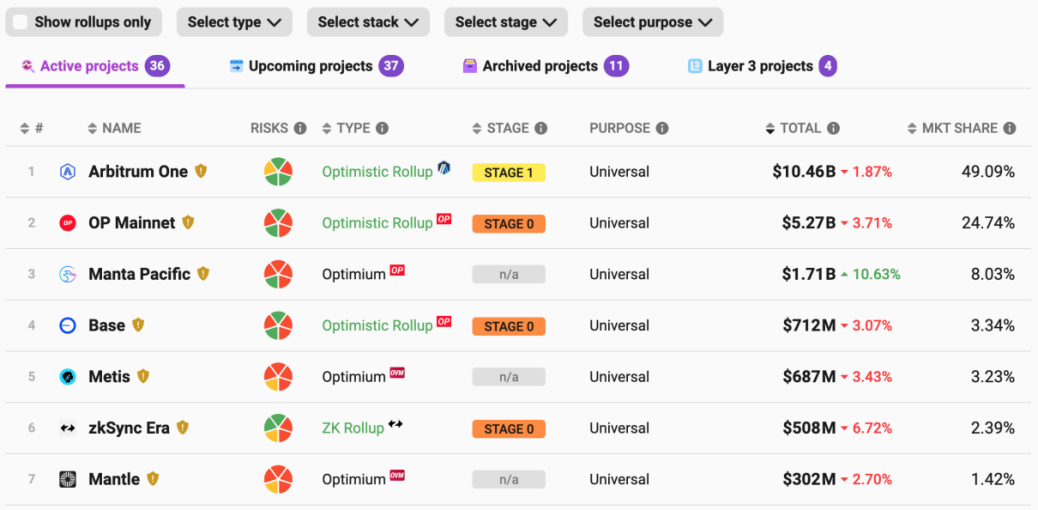The image size is (1038, 510).
Task: Switch to the Layer 3 projects tab
Action: click(762, 66)
